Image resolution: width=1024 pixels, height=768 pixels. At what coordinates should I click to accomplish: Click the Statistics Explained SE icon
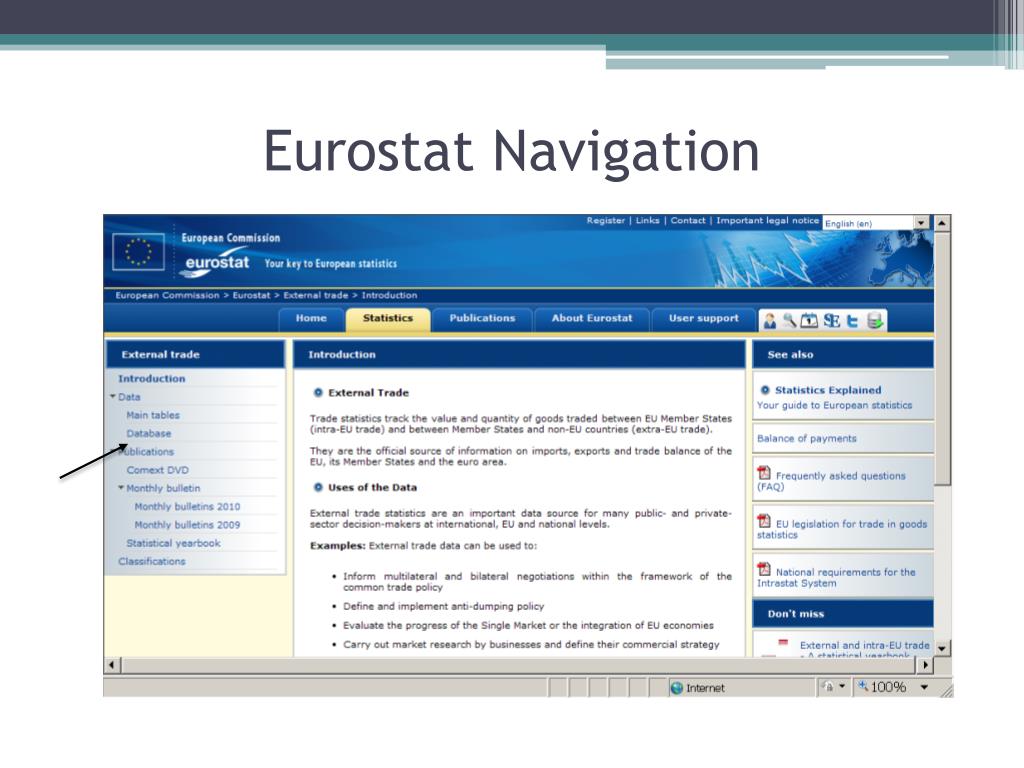click(x=832, y=321)
